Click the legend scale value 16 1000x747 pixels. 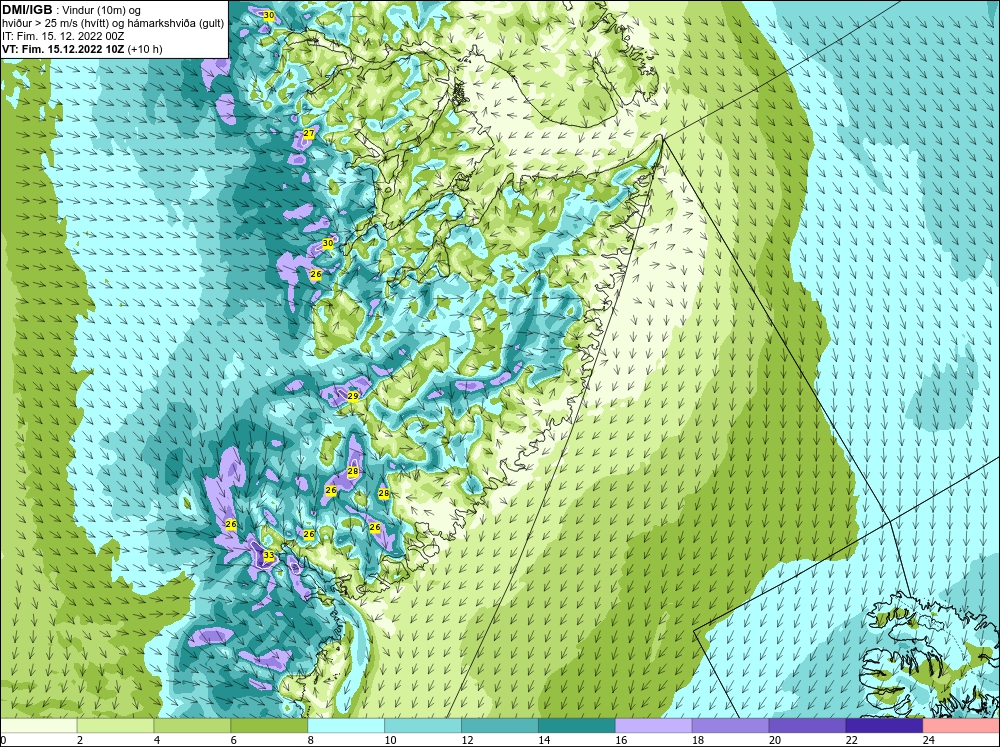(621, 740)
